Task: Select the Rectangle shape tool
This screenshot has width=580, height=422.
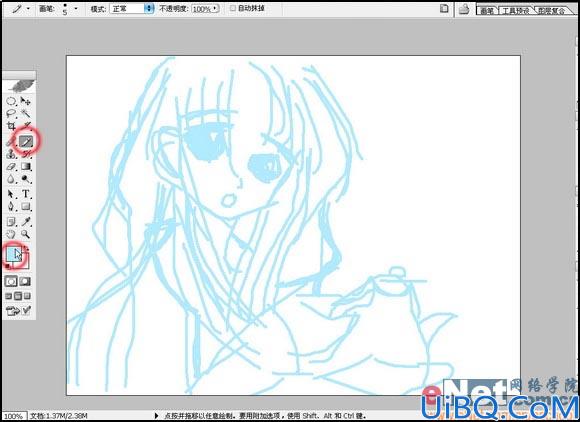Action: tap(26, 206)
